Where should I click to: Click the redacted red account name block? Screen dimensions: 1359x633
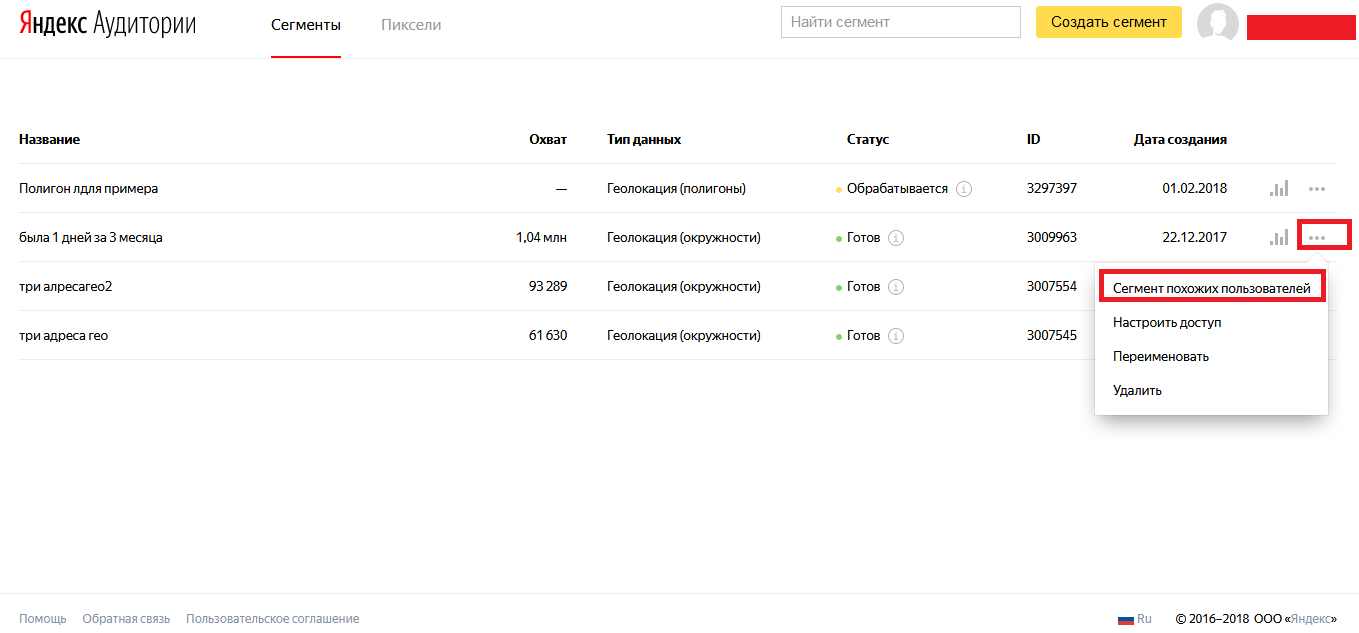click(1301, 27)
